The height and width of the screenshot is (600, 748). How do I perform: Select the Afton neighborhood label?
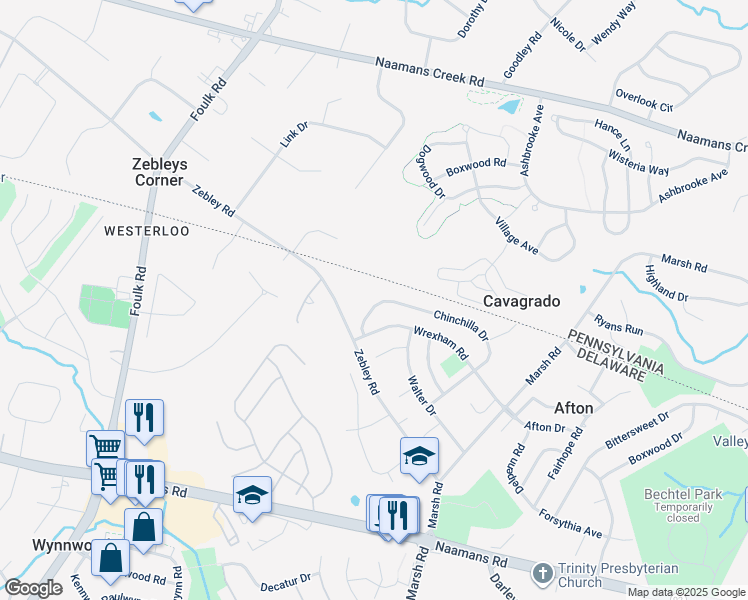pyautogui.click(x=574, y=408)
